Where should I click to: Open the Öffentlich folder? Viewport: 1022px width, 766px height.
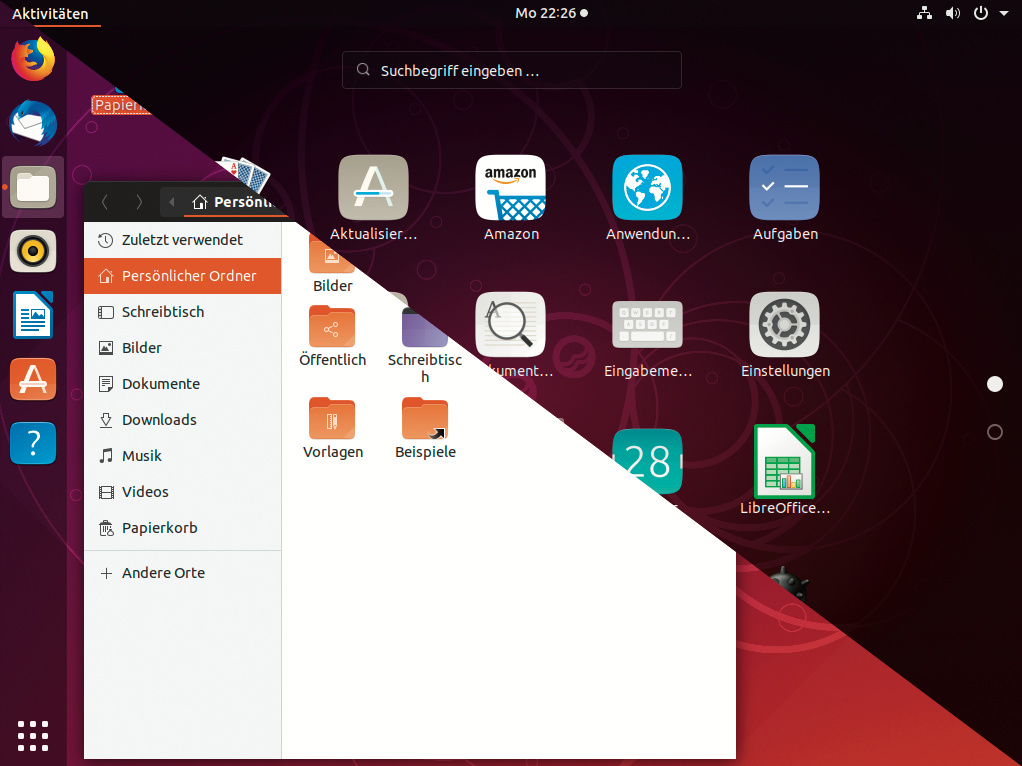pos(332,327)
